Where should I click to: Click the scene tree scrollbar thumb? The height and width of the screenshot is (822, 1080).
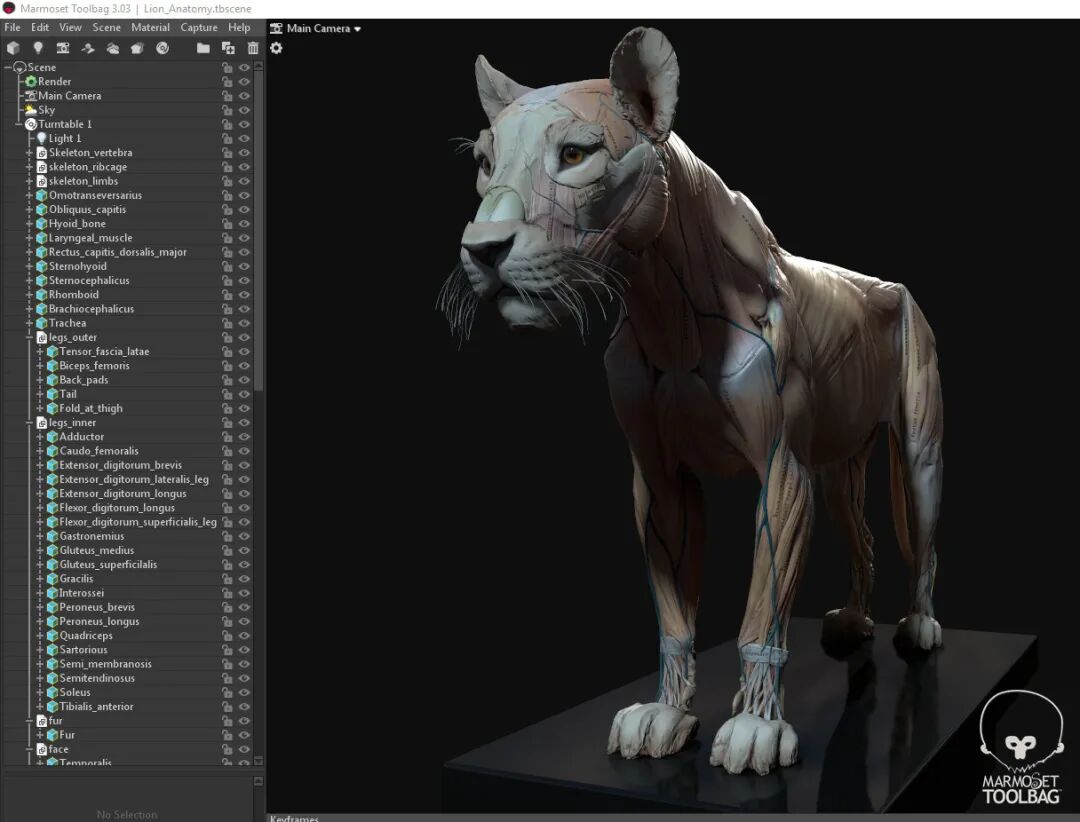point(258,231)
